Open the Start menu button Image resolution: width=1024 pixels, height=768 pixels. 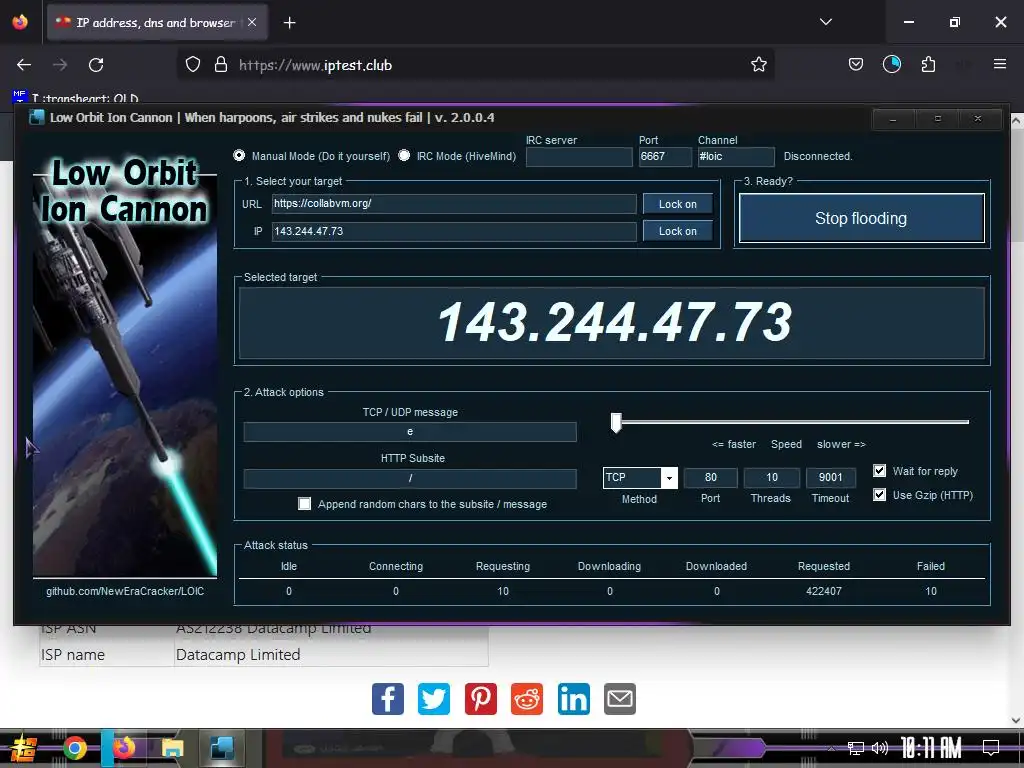tap(23, 748)
